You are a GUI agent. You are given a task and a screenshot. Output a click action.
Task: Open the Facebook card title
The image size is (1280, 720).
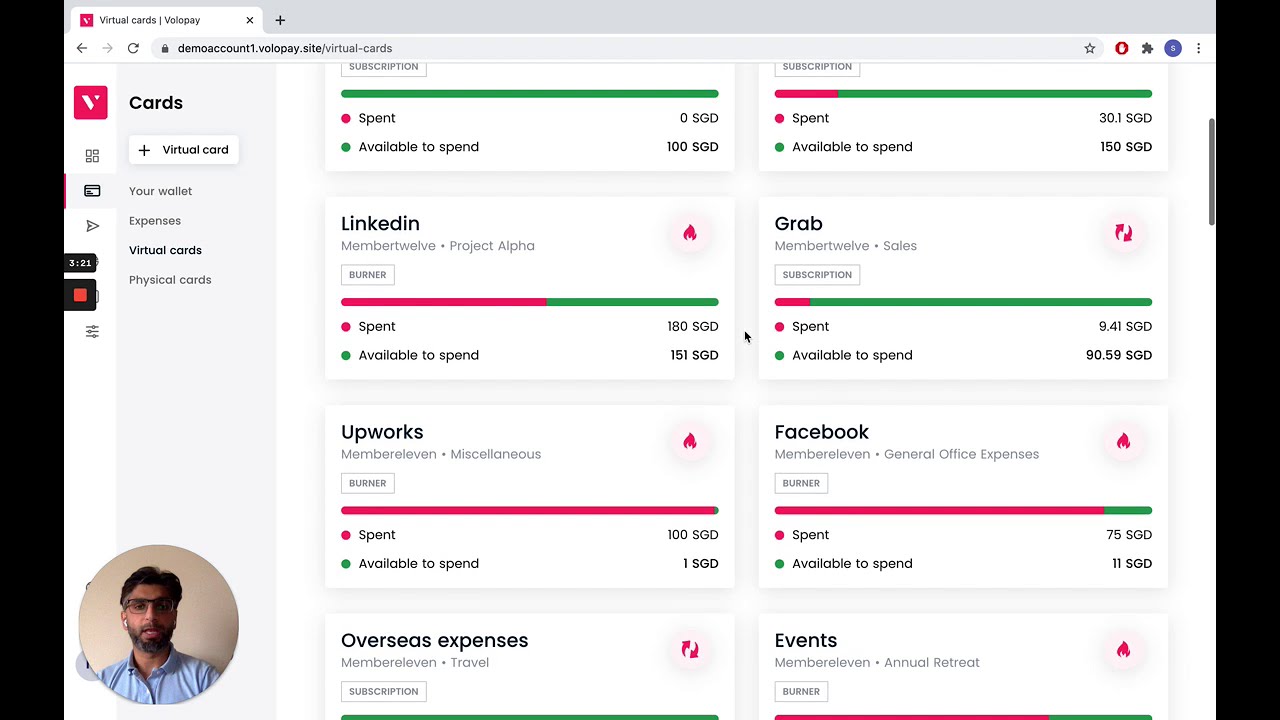tap(821, 432)
